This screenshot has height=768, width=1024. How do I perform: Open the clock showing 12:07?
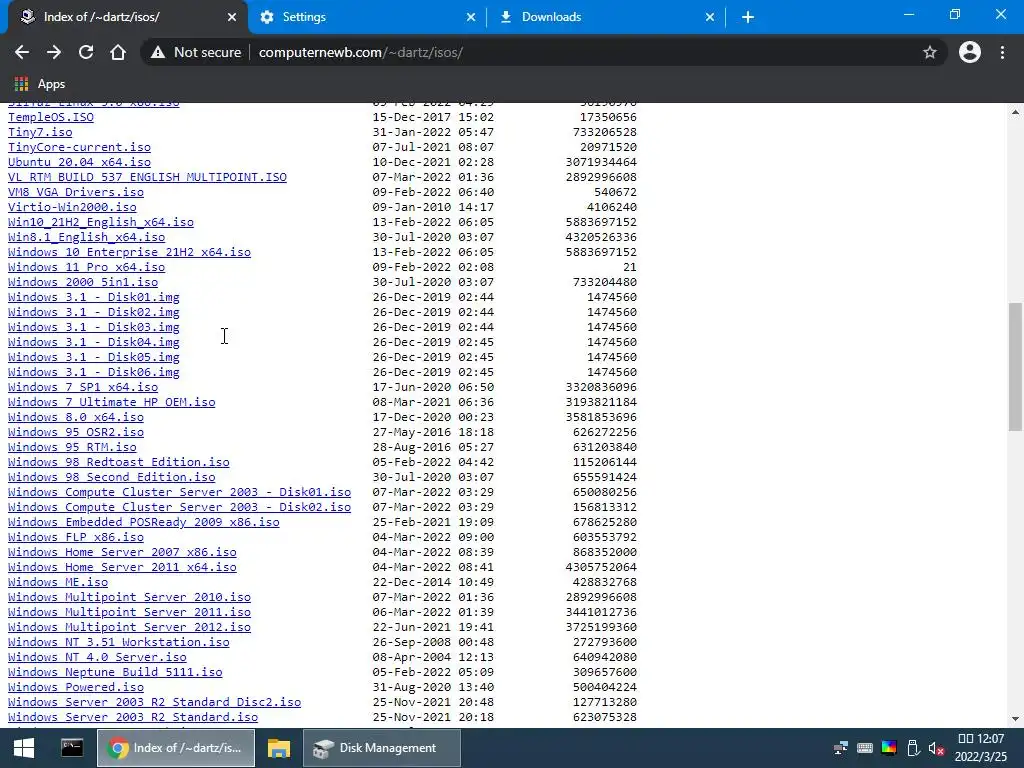pos(981,748)
